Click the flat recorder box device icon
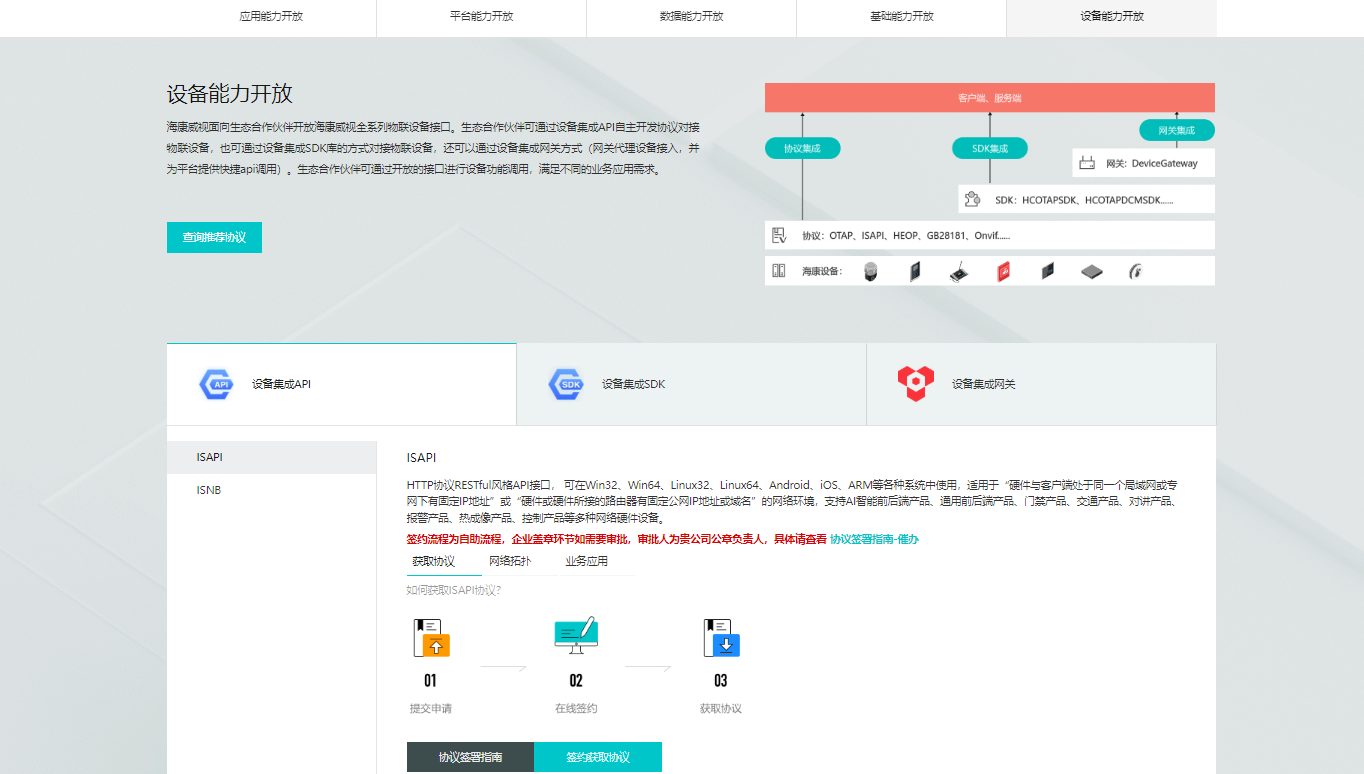The width and height of the screenshot is (1364, 774). click(1091, 271)
